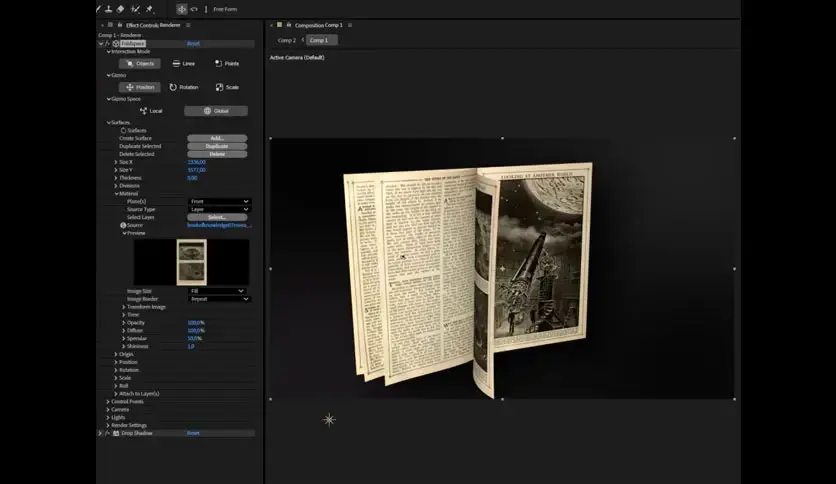Select the Roto Brush tool in toolbar

(135, 9)
